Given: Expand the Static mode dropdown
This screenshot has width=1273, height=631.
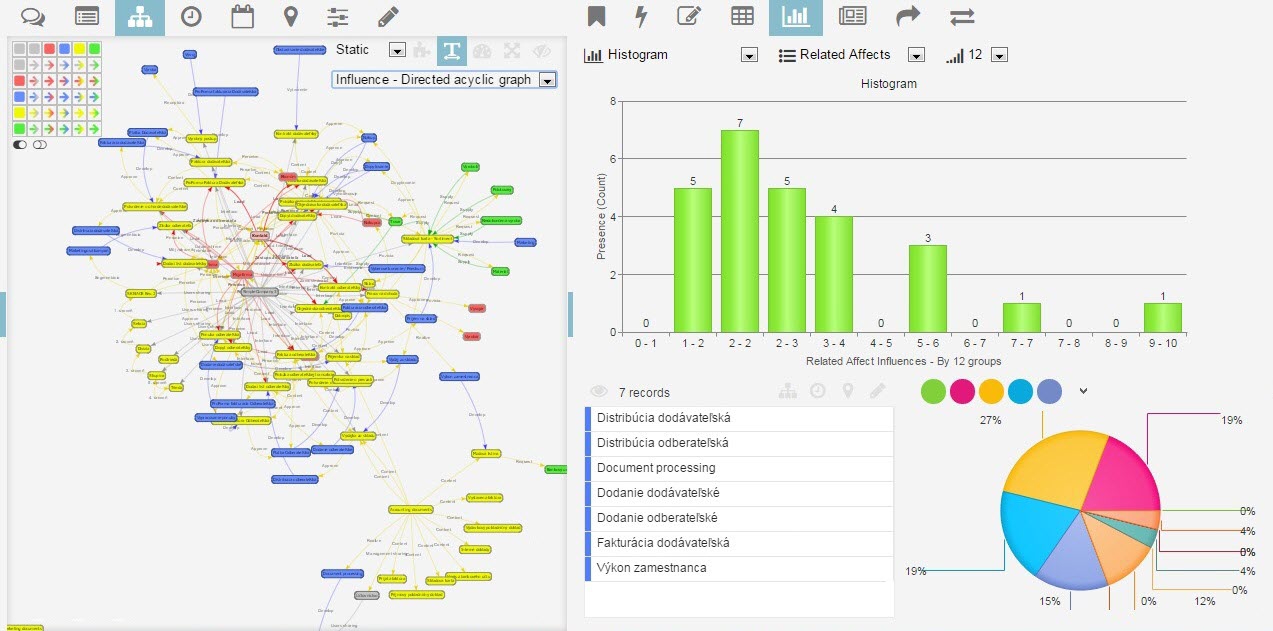Looking at the screenshot, I should pos(396,50).
